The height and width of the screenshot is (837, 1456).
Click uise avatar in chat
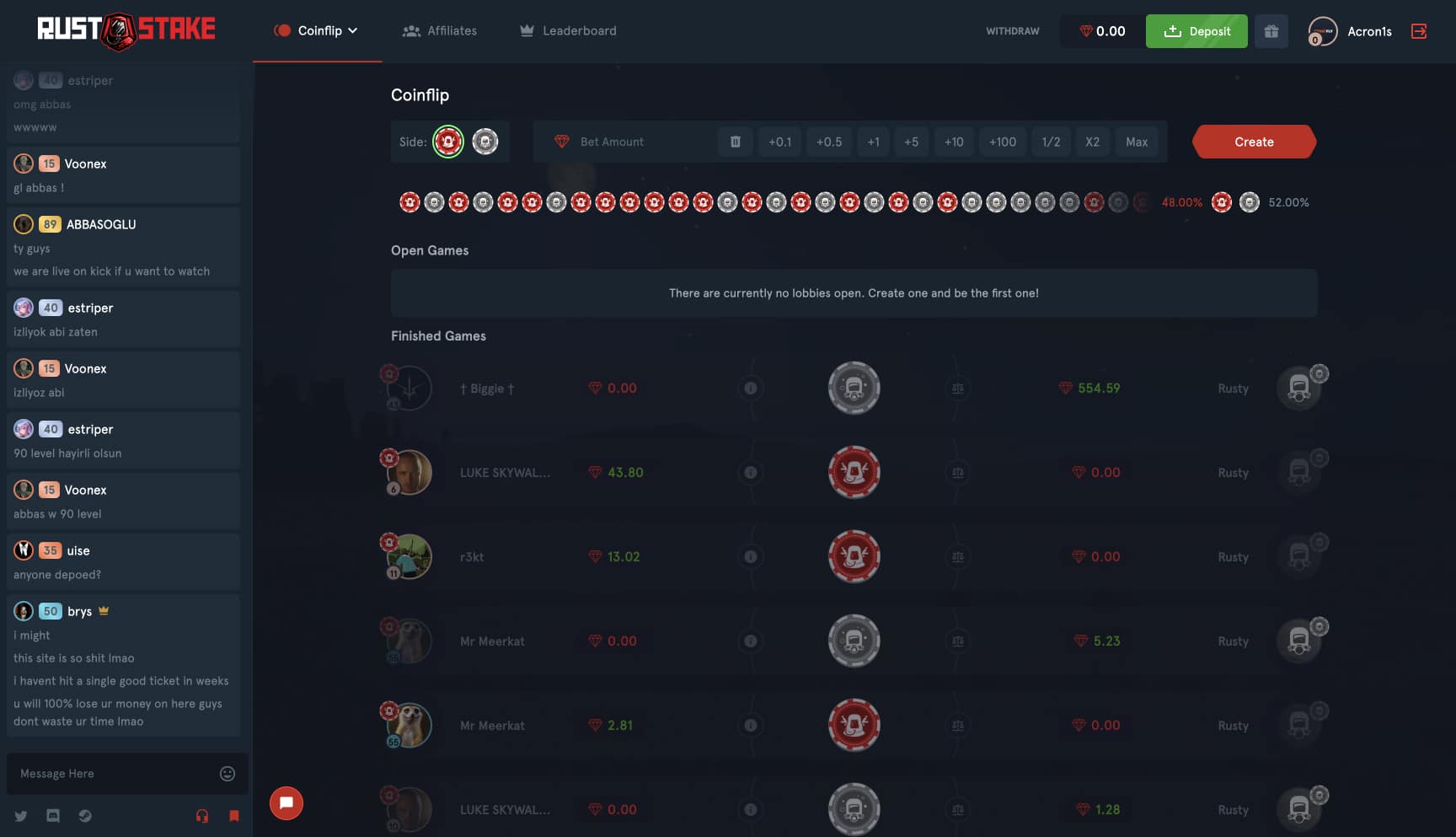(24, 550)
